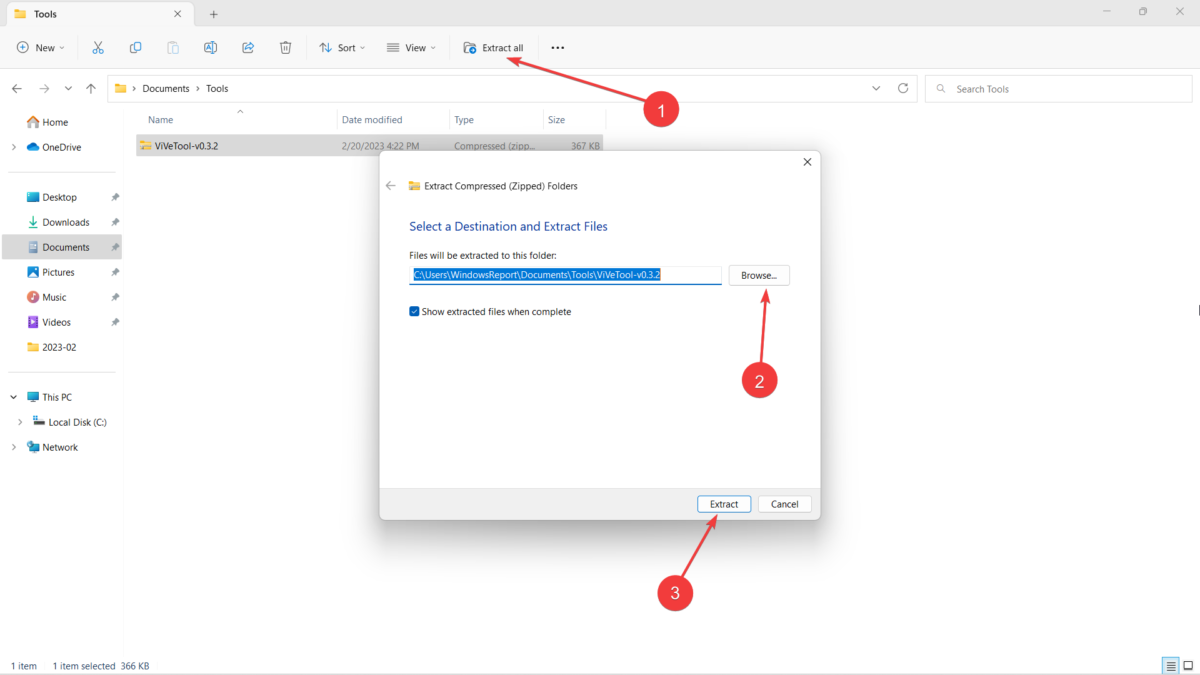The width and height of the screenshot is (1200, 675).
Task: Share the selected file with share icon
Action: [247, 47]
